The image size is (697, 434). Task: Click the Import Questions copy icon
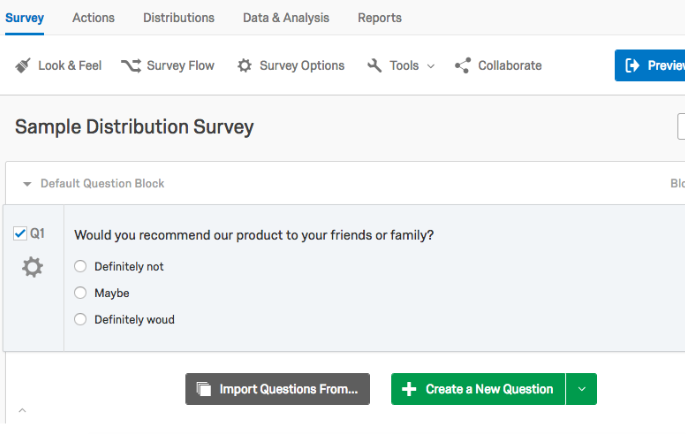[x=204, y=389]
